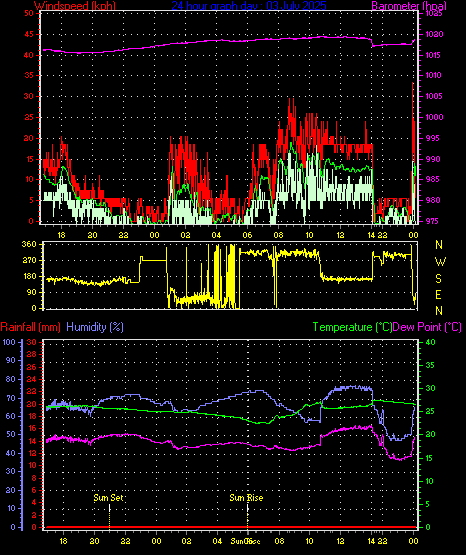Click the 40 temperature scale value
The height and width of the screenshot is (555, 466).
(x=430, y=342)
